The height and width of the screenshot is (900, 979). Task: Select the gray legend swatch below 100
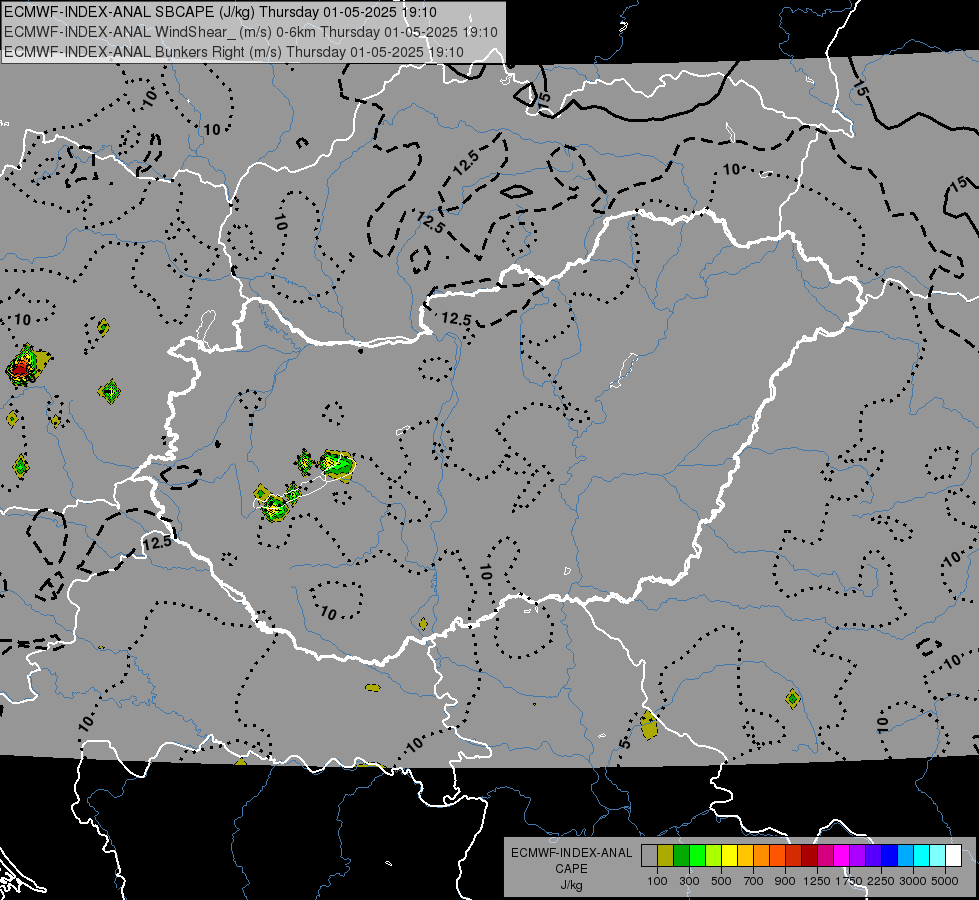[649, 855]
